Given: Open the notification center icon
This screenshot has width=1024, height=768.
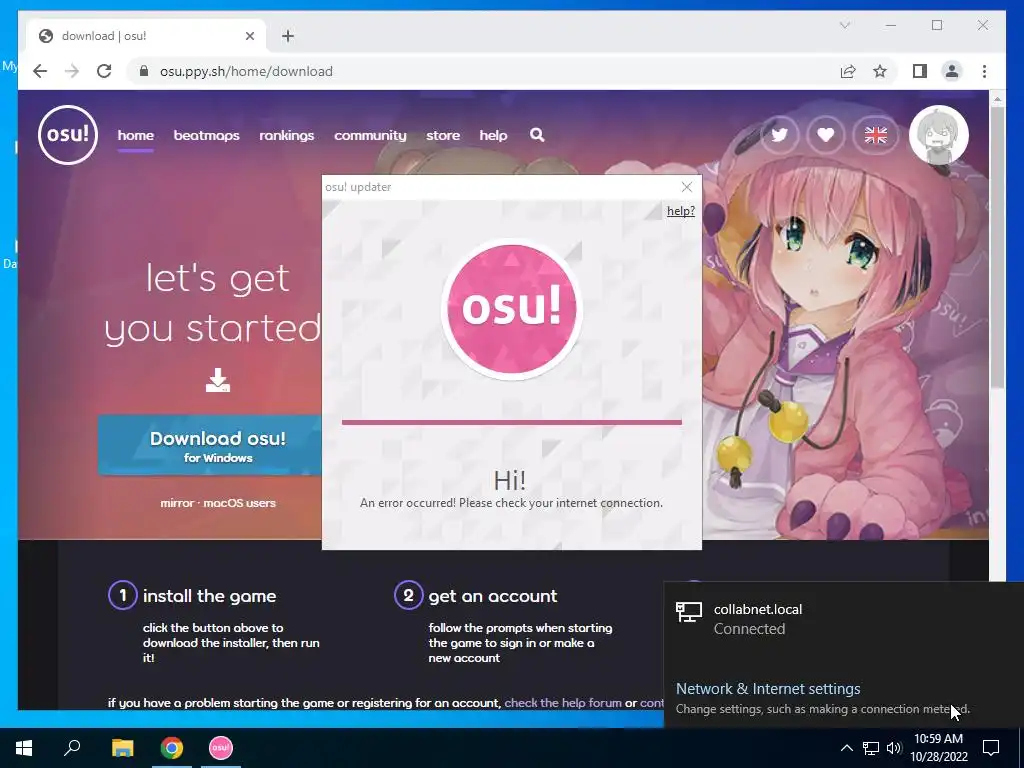Looking at the screenshot, I should click(991, 748).
